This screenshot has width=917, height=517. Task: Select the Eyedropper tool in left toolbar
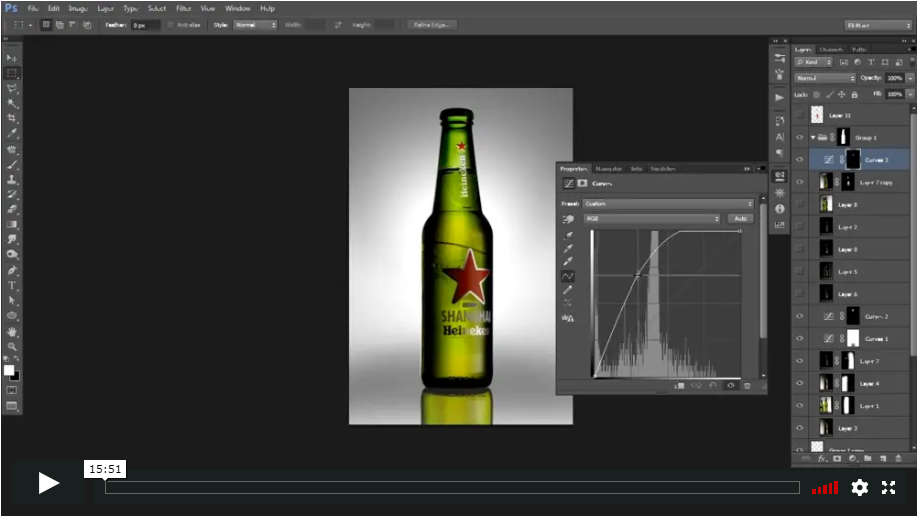click(12, 133)
